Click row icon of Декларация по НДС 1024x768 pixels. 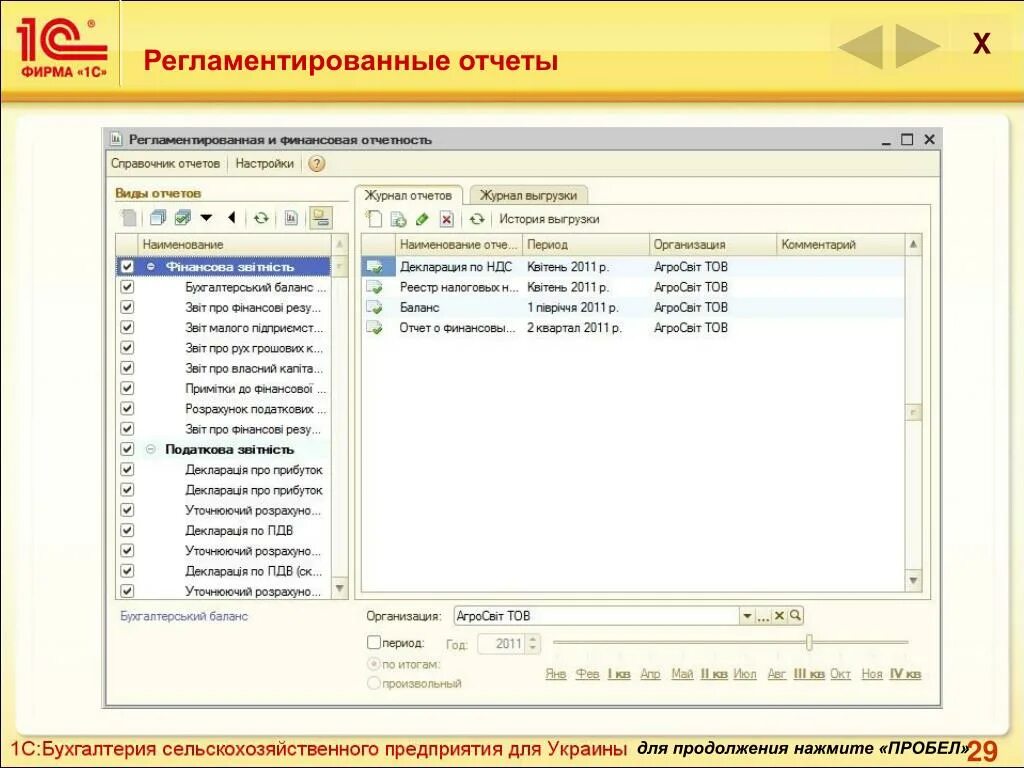376,266
